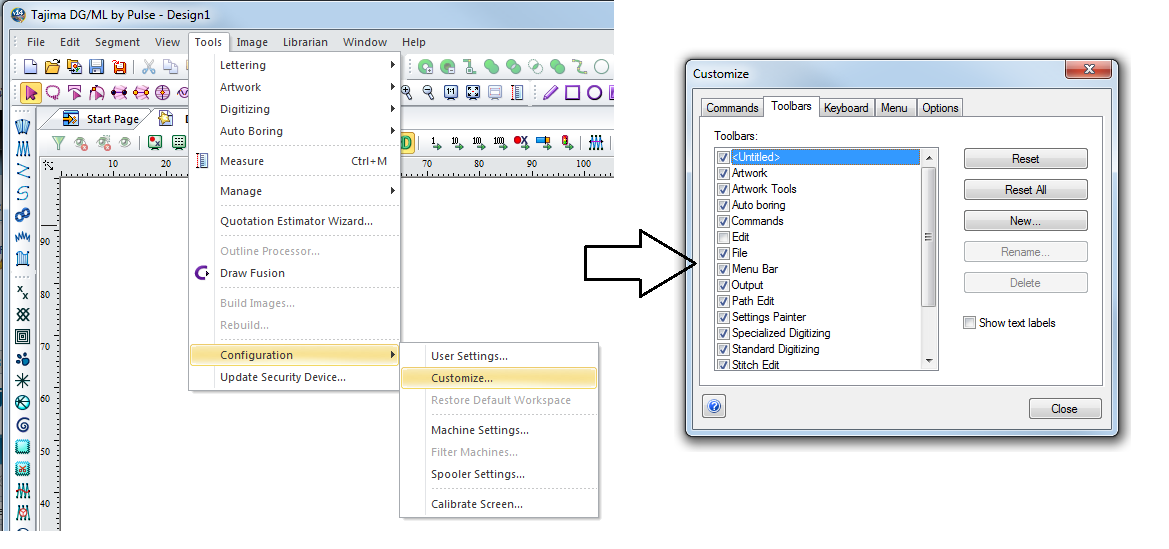Switch to the Options tab in Customize
1169x549 pixels.
click(940, 107)
